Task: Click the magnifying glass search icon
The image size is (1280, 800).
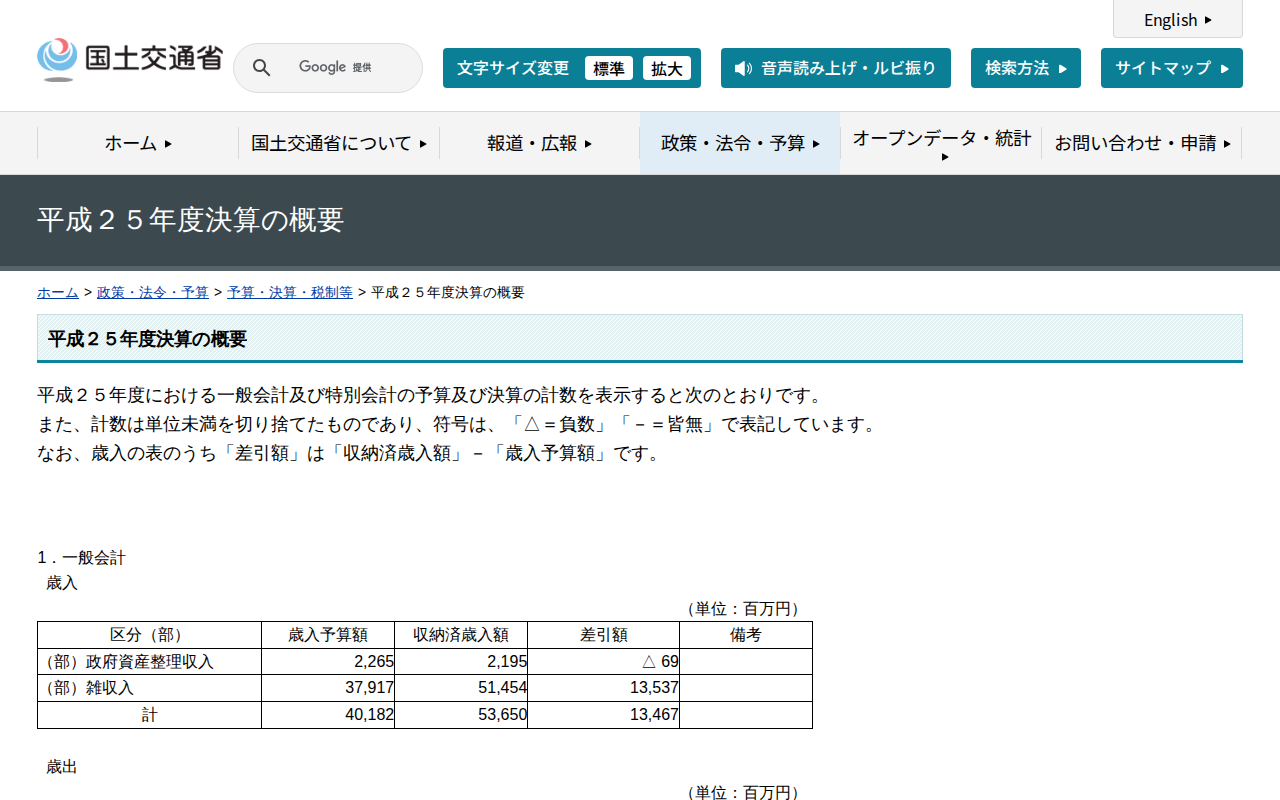Action: point(261,67)
